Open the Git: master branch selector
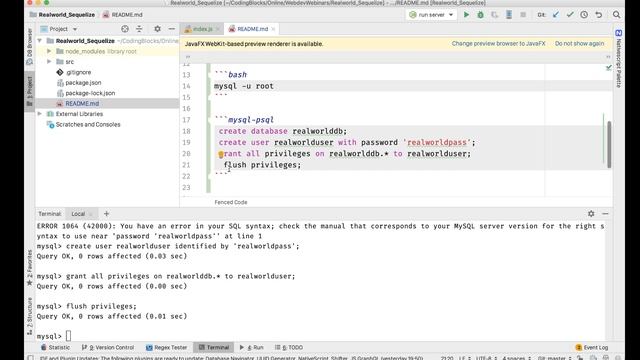 554,358
